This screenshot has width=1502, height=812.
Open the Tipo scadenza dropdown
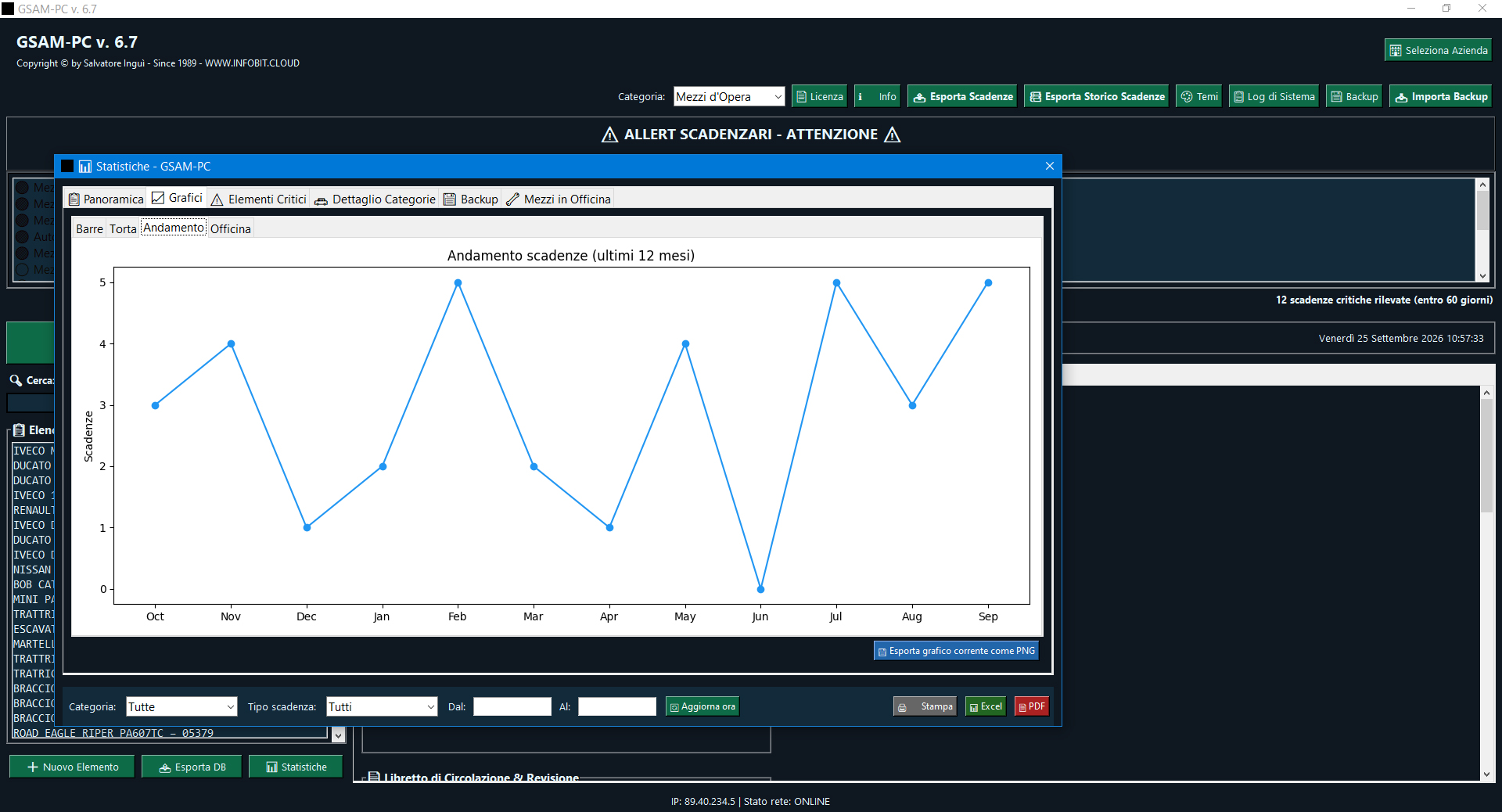click(382, 706)
